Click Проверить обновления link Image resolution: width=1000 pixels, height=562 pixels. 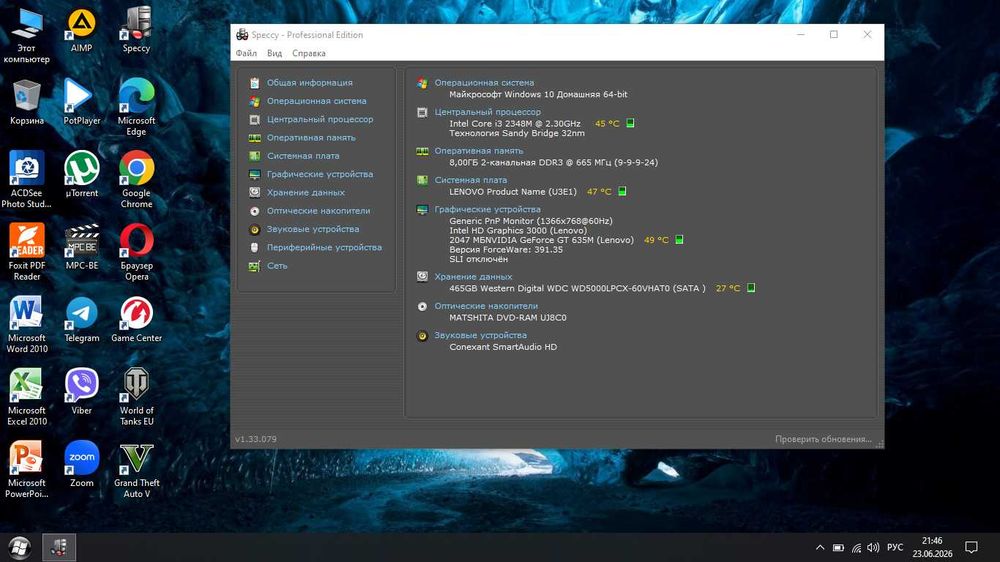point(823,439)
